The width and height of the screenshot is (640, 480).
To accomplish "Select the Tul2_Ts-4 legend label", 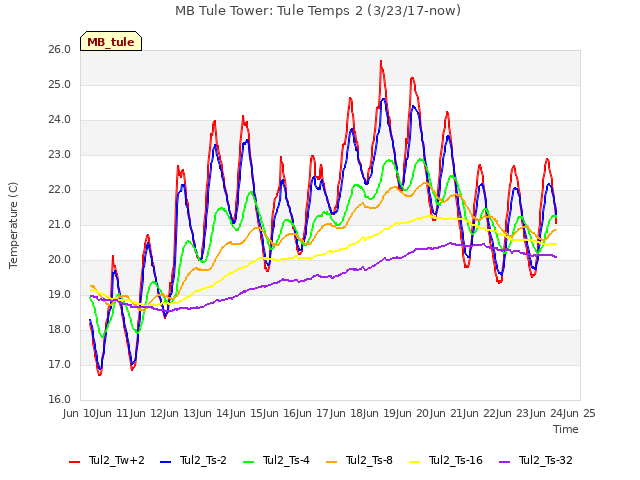I will pos(286,460).
